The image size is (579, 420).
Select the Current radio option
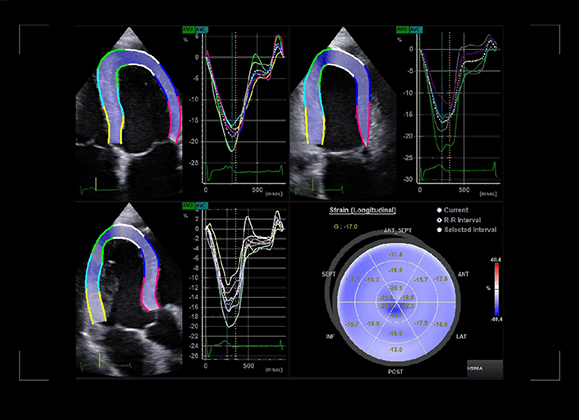point(439,210)
